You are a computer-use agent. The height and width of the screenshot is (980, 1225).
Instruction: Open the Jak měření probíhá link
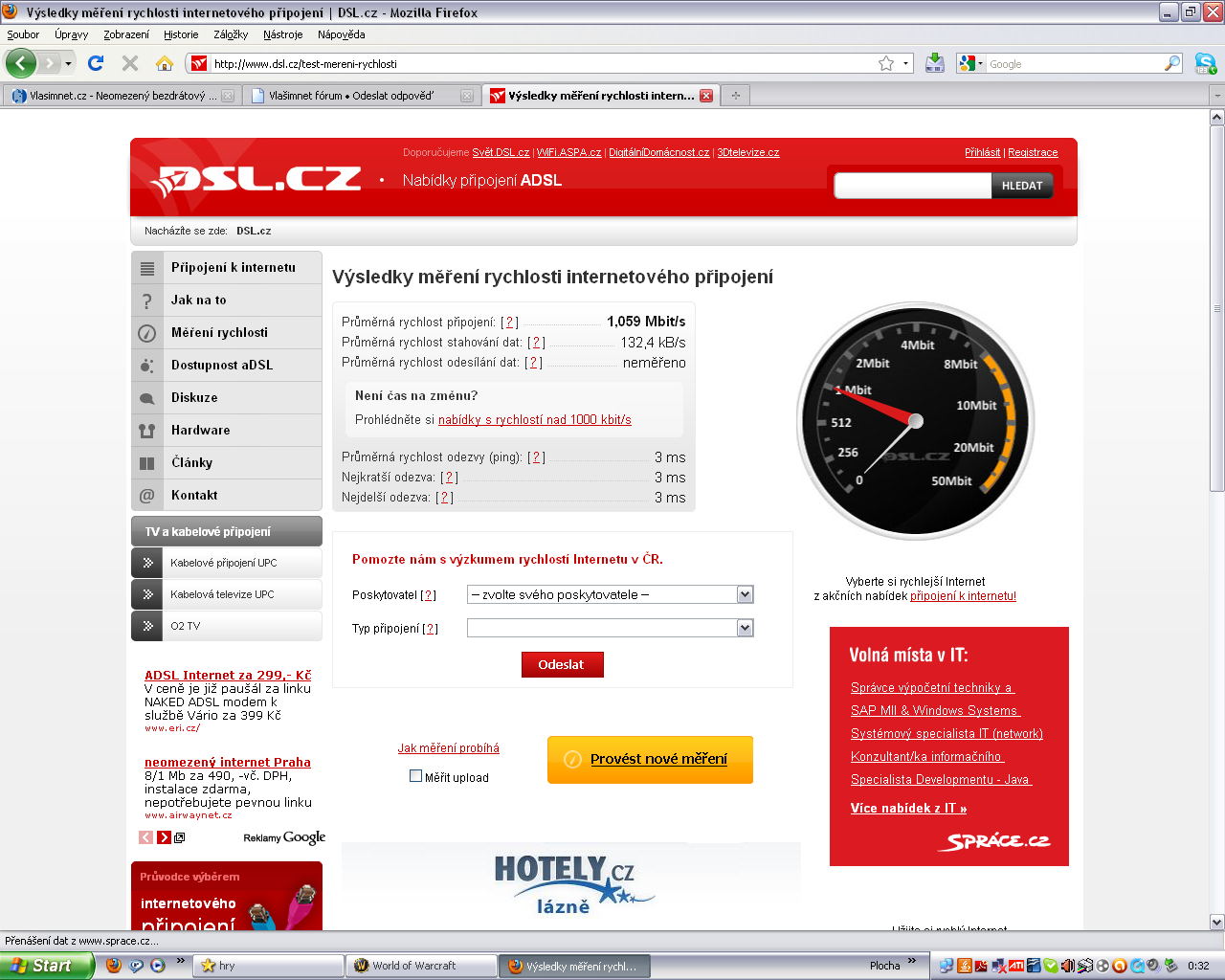[448, 748]
